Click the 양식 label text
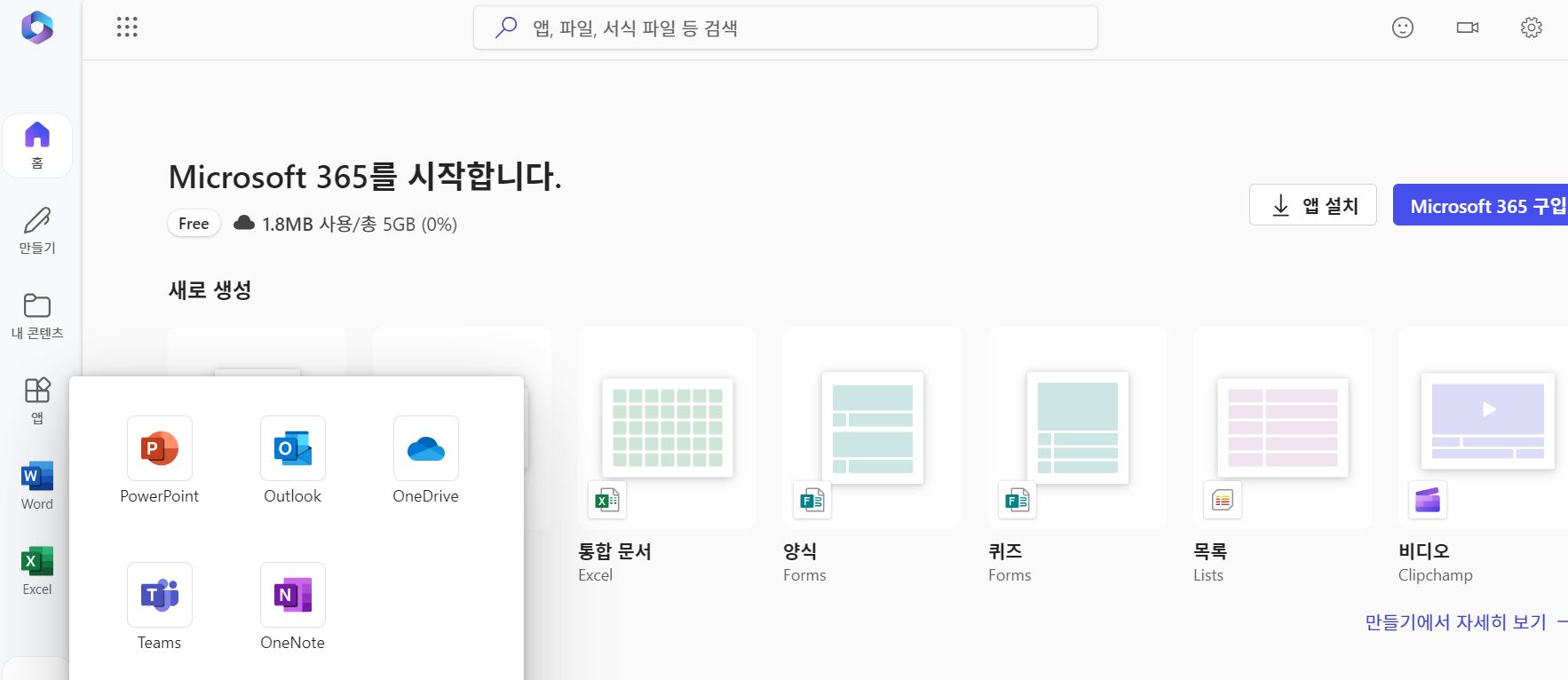 tap(800, 551)
